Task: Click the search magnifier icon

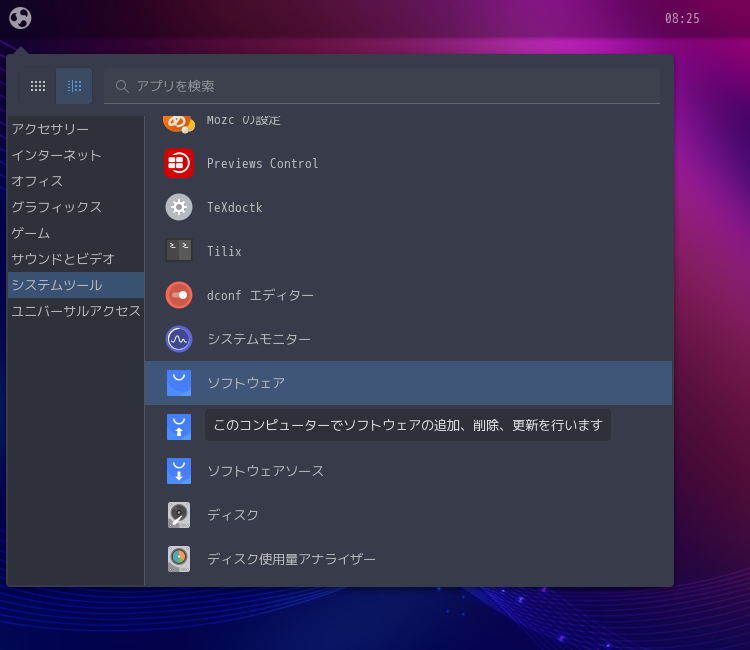Action: (122, 86)
